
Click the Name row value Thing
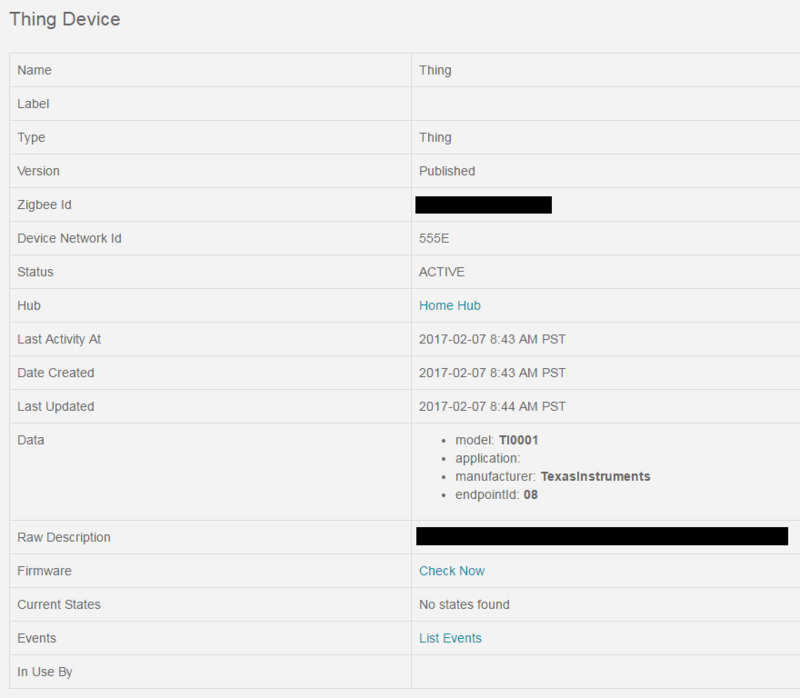pos(435,70)
